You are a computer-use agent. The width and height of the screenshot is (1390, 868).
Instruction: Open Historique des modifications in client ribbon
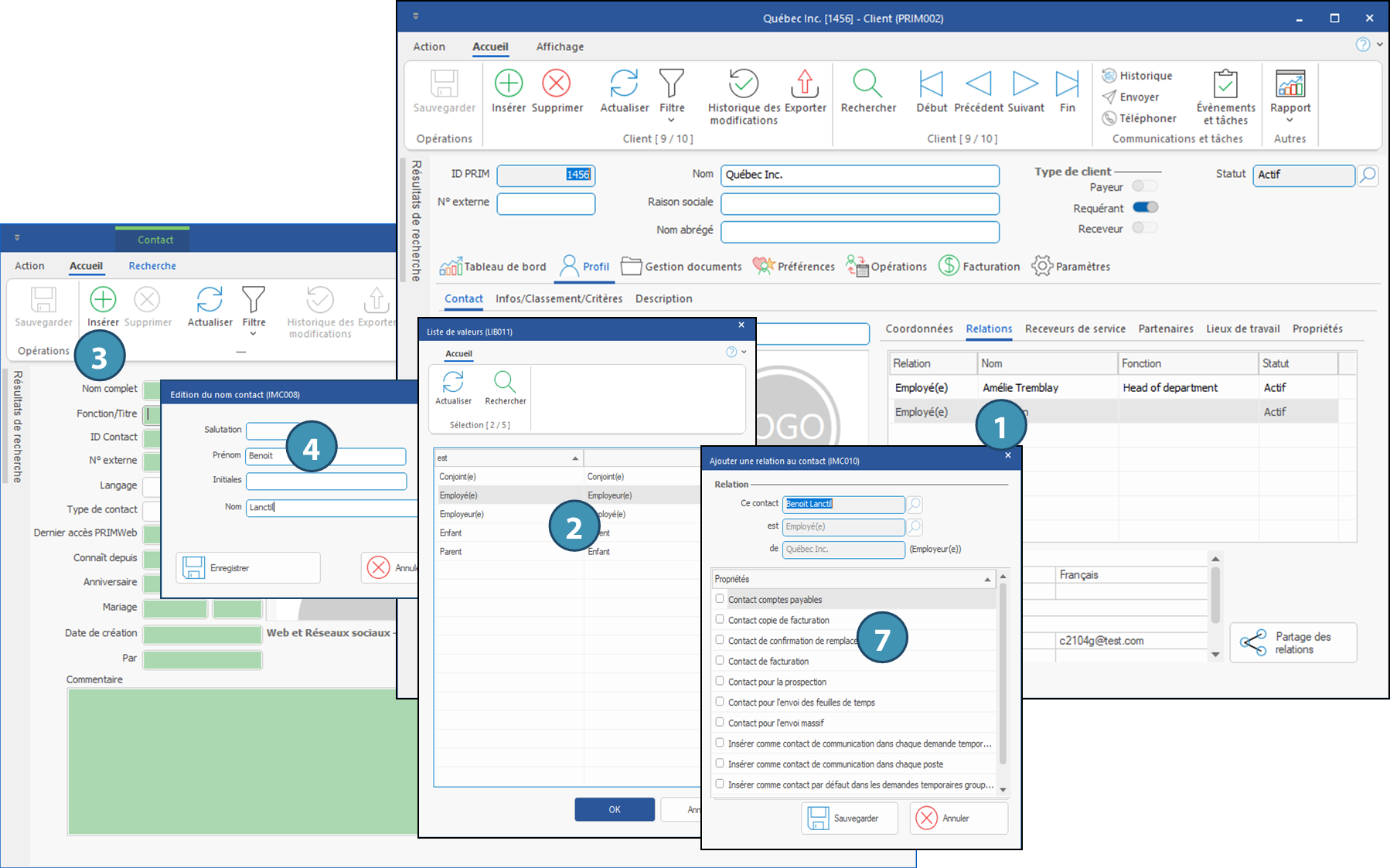(x=743, y=83)
